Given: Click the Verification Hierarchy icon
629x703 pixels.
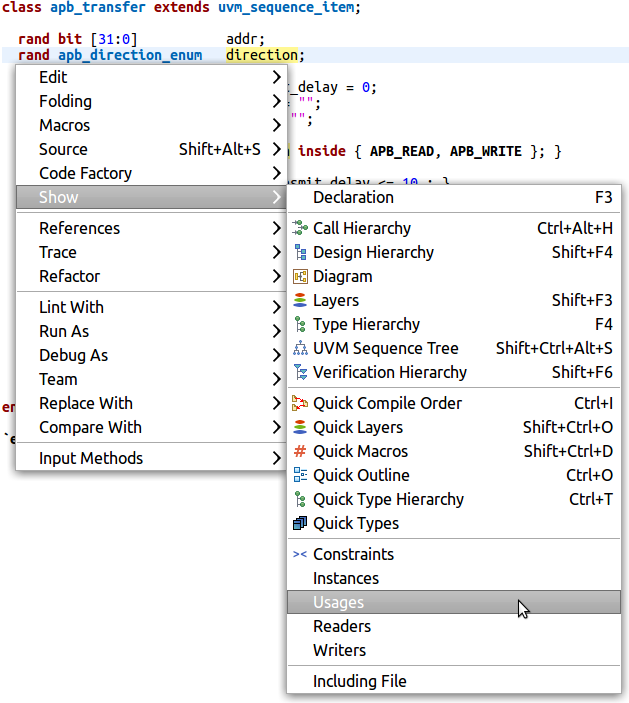Looking at the screenshot, I should click(300, 372).
